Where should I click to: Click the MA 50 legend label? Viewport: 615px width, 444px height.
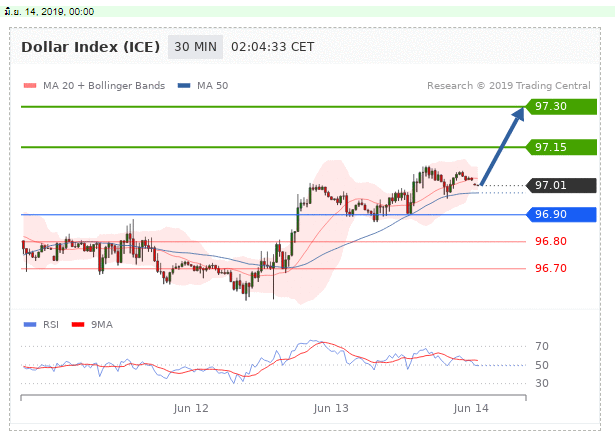[x=213, y=86]
